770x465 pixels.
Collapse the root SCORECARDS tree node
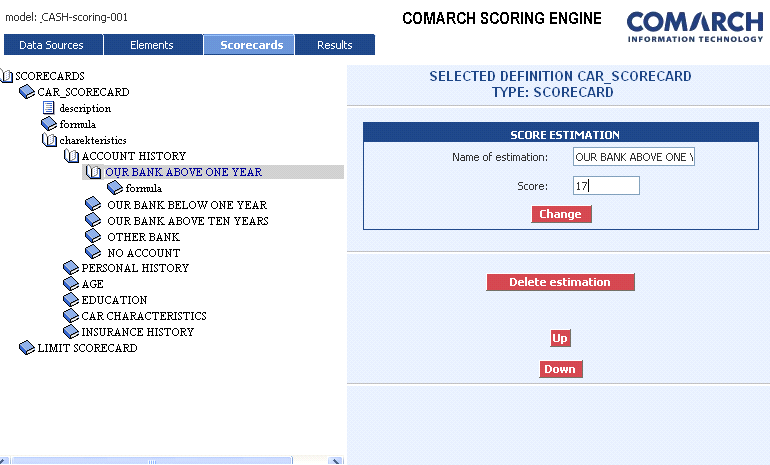pos(7,76)
